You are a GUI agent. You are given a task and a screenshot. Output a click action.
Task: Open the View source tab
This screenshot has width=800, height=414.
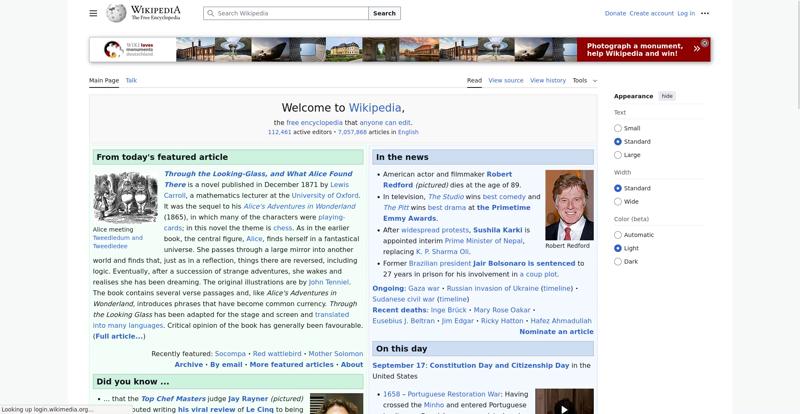tap(506, 80)
